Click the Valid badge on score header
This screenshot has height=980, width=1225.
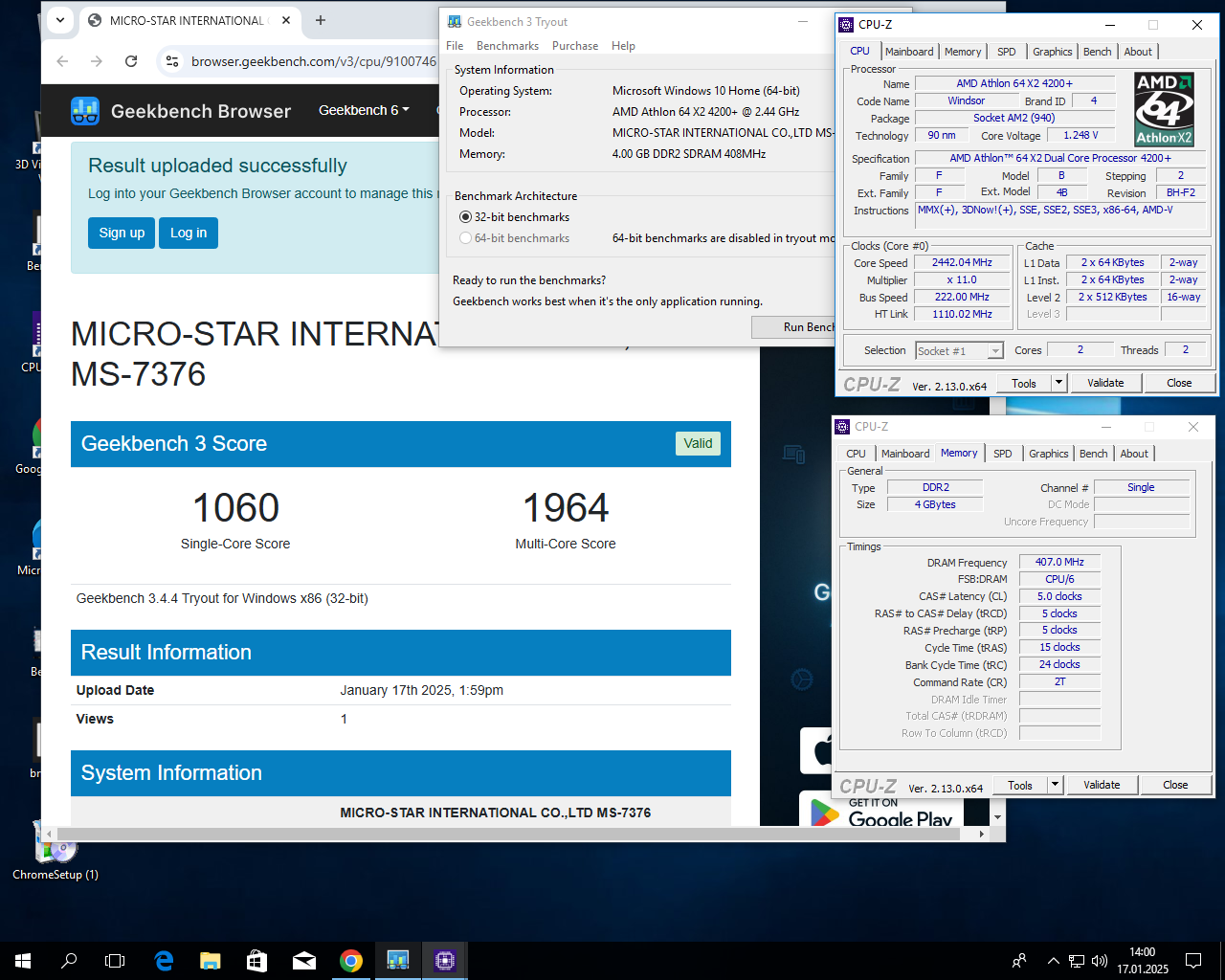point(698,443)
